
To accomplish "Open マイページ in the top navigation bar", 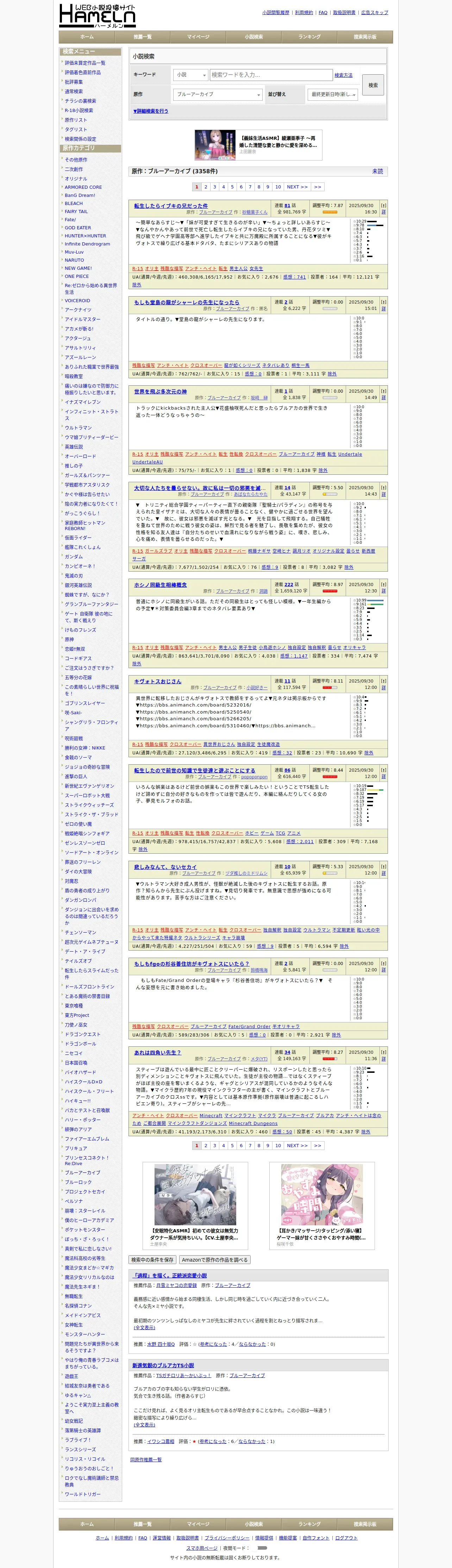I will tap(198, 37).
